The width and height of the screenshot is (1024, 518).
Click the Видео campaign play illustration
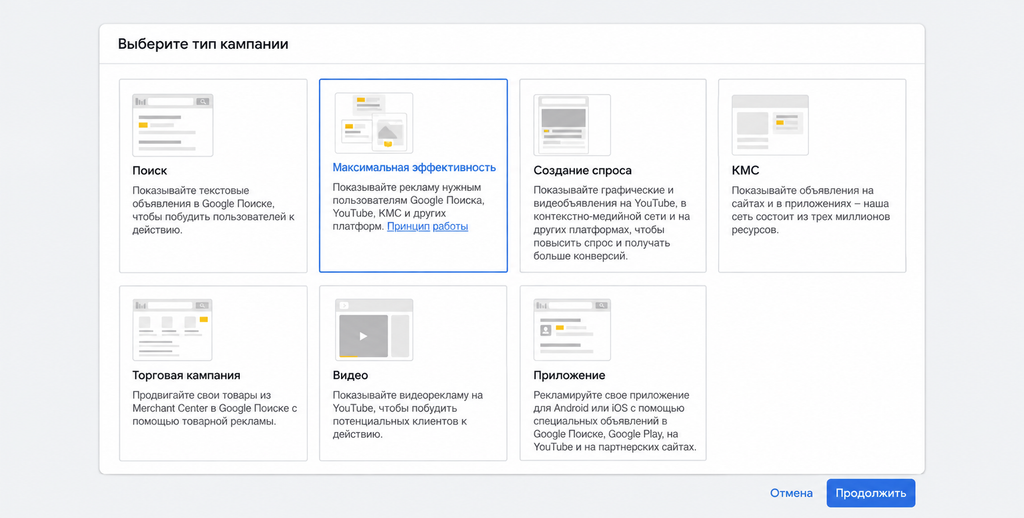pyautogui.click(x=374, y=330)
